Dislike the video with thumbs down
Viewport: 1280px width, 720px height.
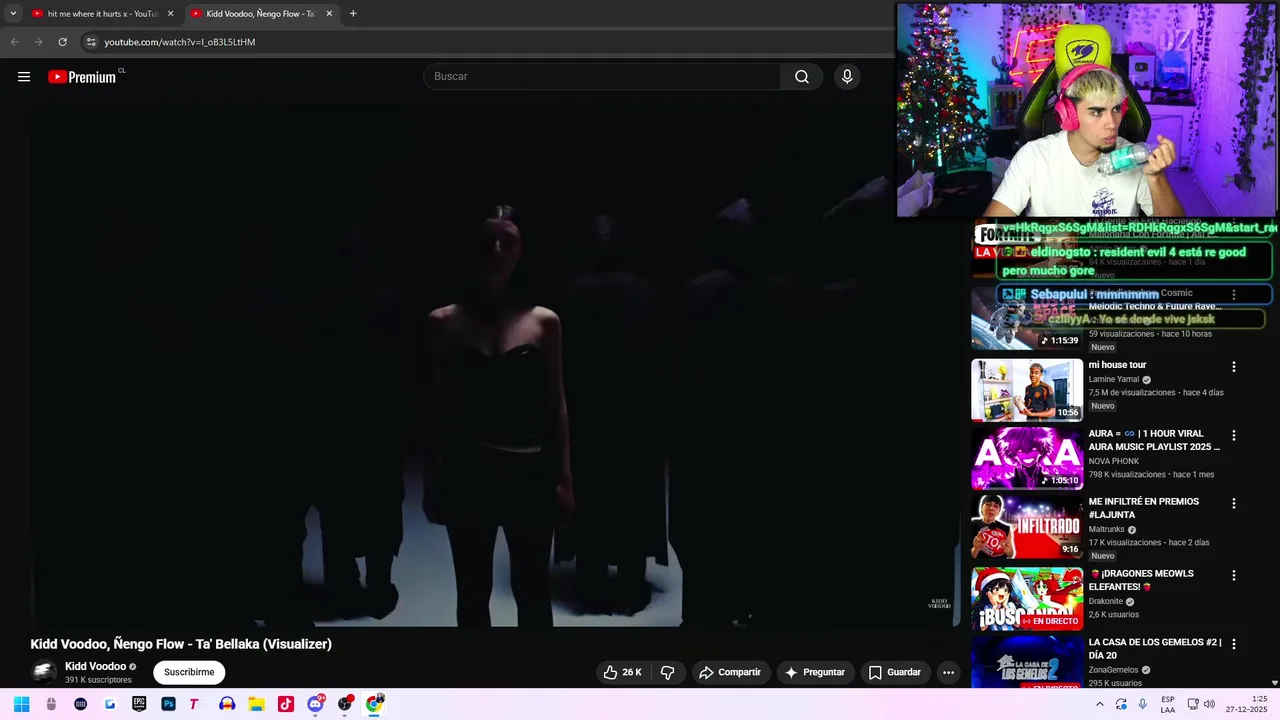click(x=668, y=672)
